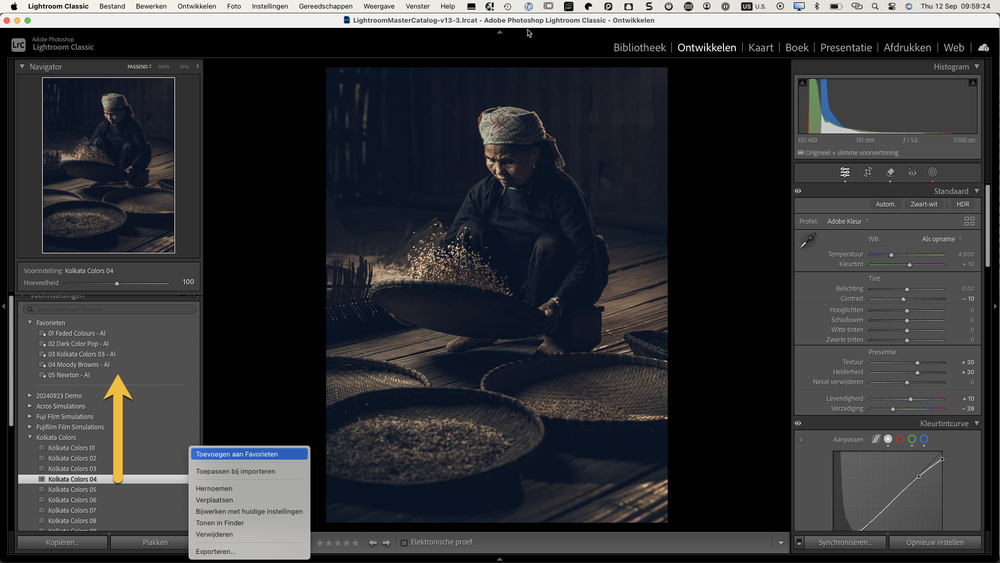
Task: Click the Kolkata Colors 01 preset
Action: 71,448
